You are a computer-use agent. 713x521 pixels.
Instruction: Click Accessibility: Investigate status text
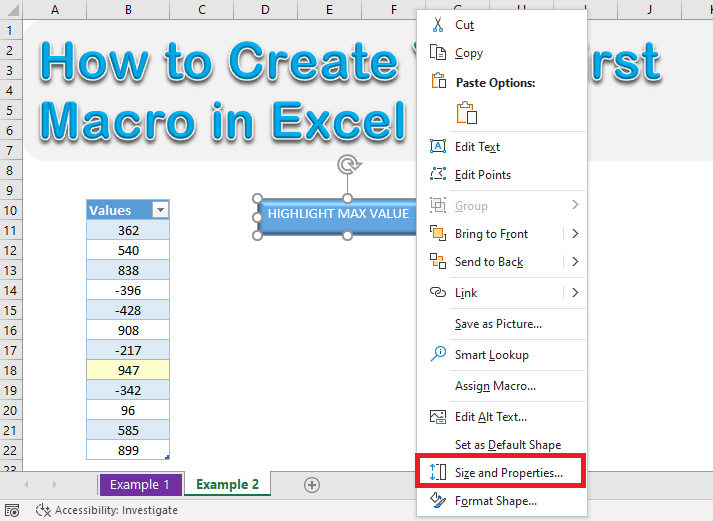coord(116,510)
